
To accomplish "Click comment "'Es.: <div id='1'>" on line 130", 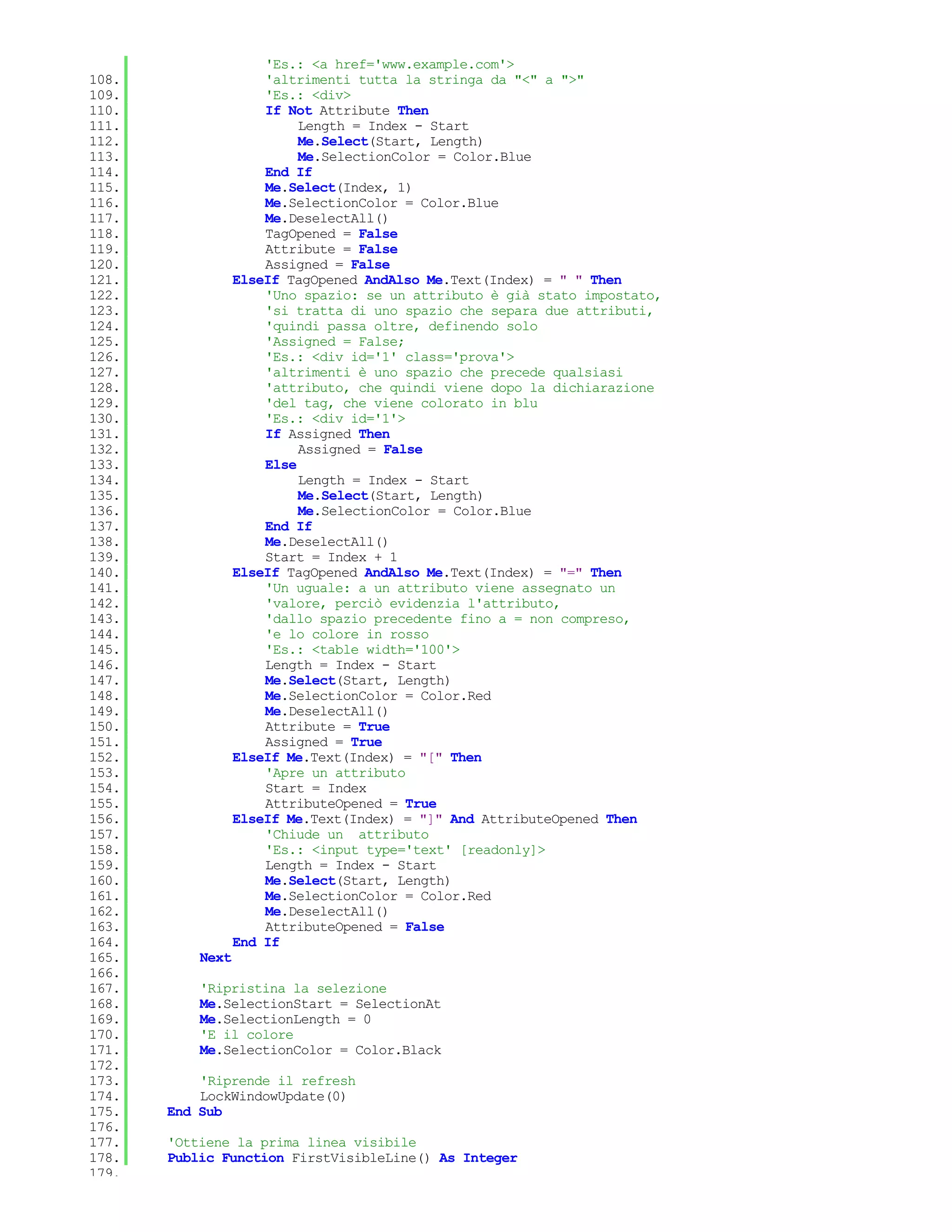I will click(x=335, y=419).
